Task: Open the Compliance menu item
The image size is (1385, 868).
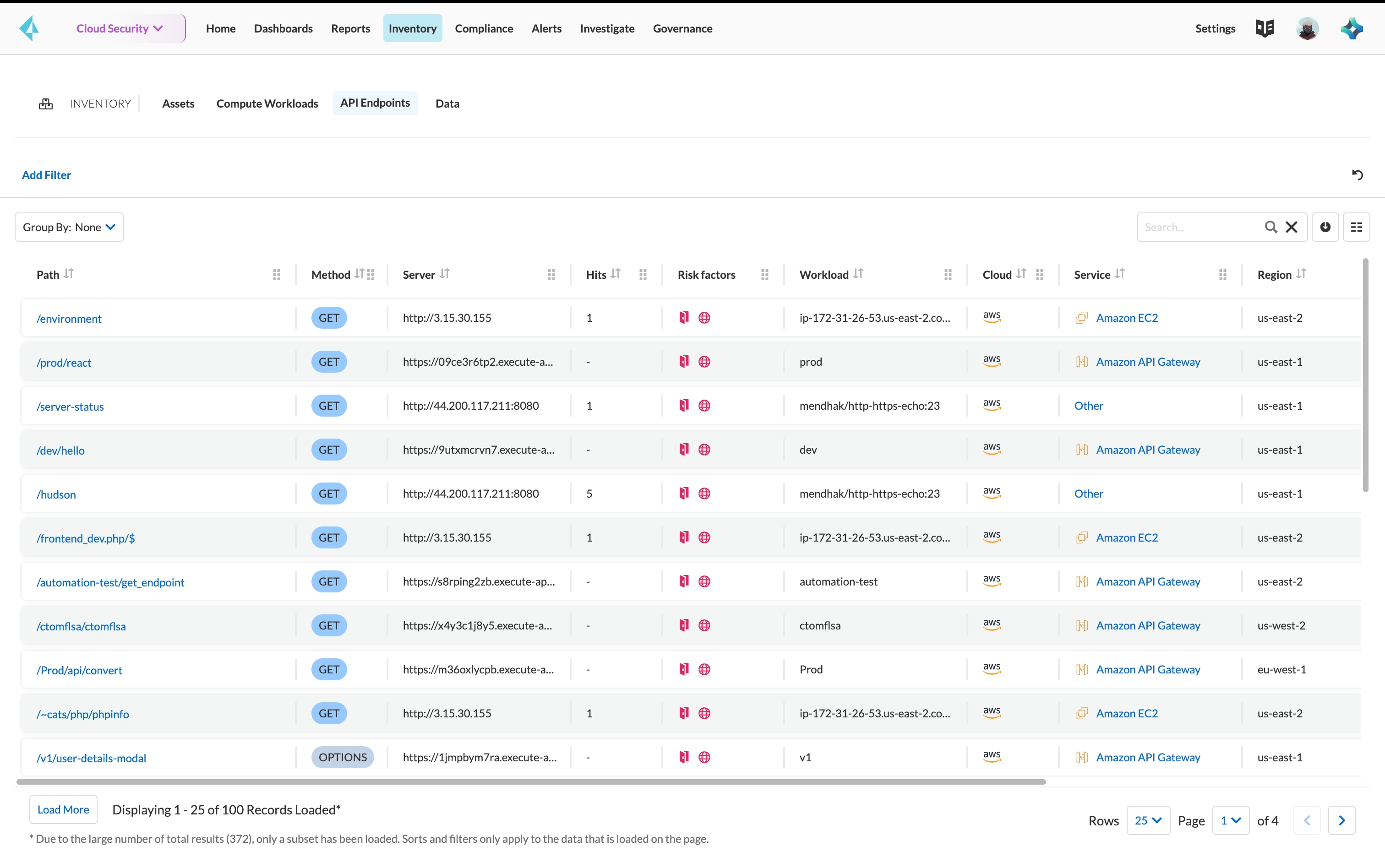Action: pyautogui.click(x=484, y=28)
